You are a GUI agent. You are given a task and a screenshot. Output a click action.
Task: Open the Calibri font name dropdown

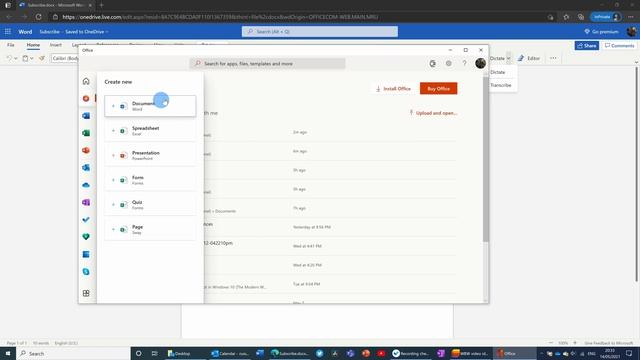pos(65,58)
